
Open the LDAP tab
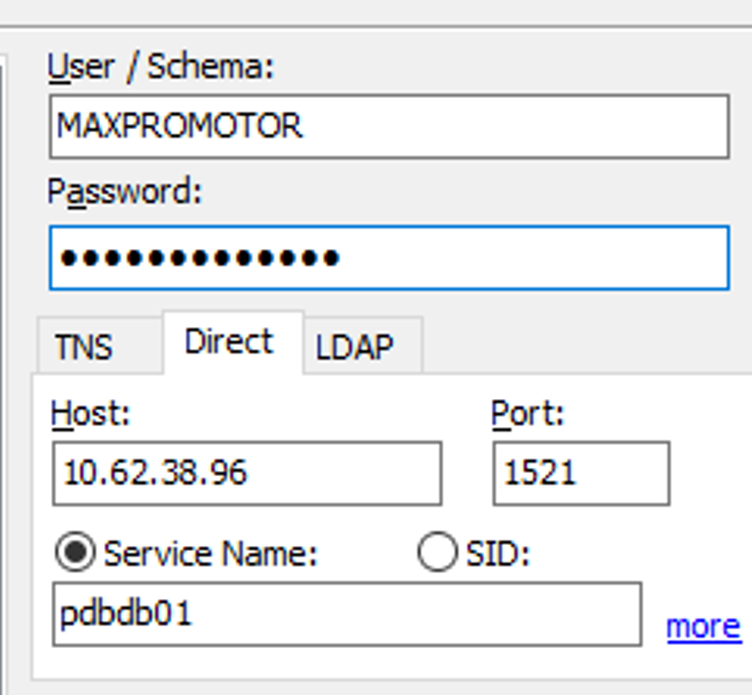[x=355, y=347]
